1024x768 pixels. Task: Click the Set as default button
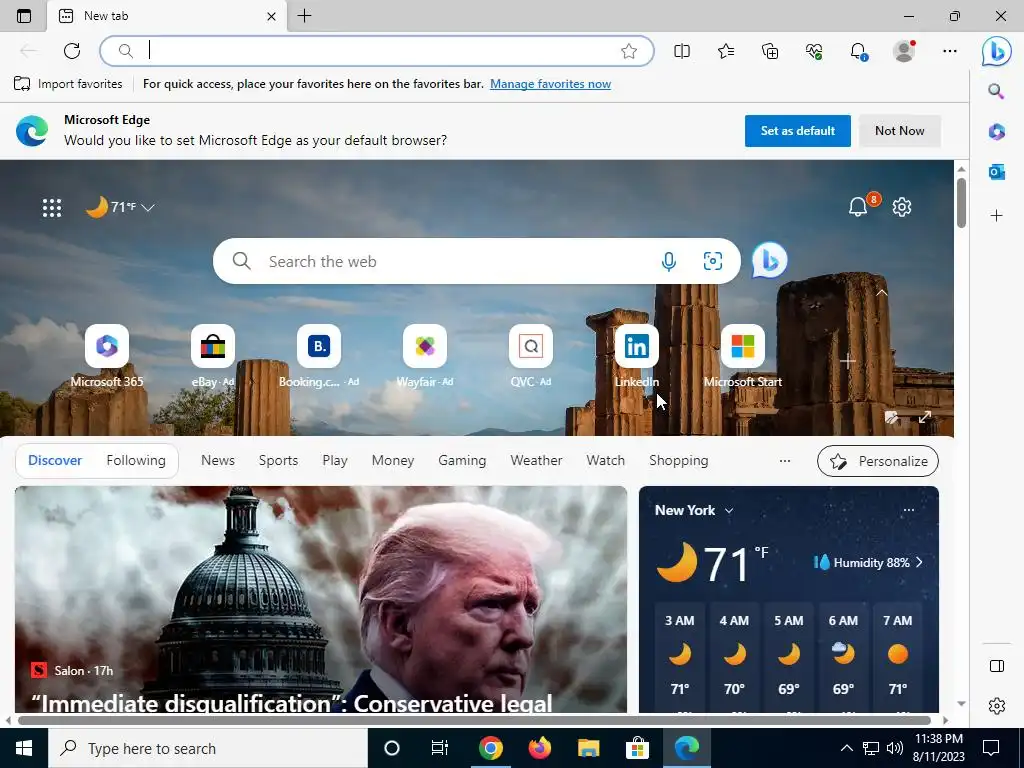pos(797,131)
